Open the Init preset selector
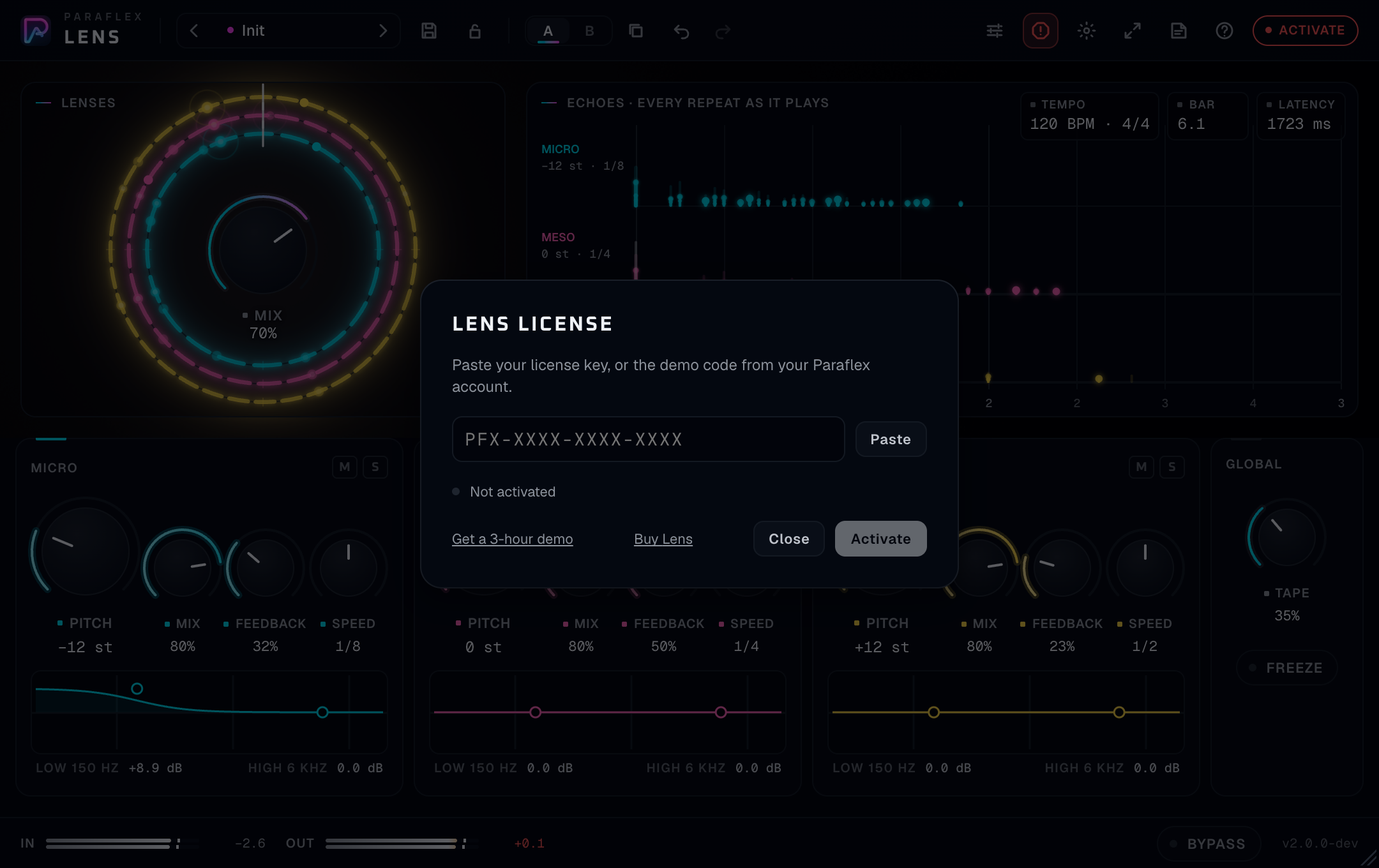 click(x=289, y=31)
